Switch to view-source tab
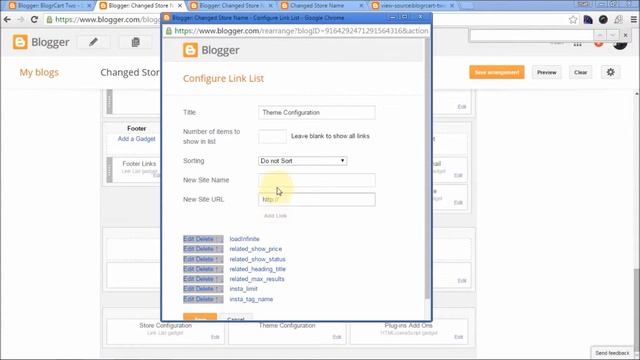Image resolution: width=640 pixels, height=360 pixels. (x=413, y=6)
